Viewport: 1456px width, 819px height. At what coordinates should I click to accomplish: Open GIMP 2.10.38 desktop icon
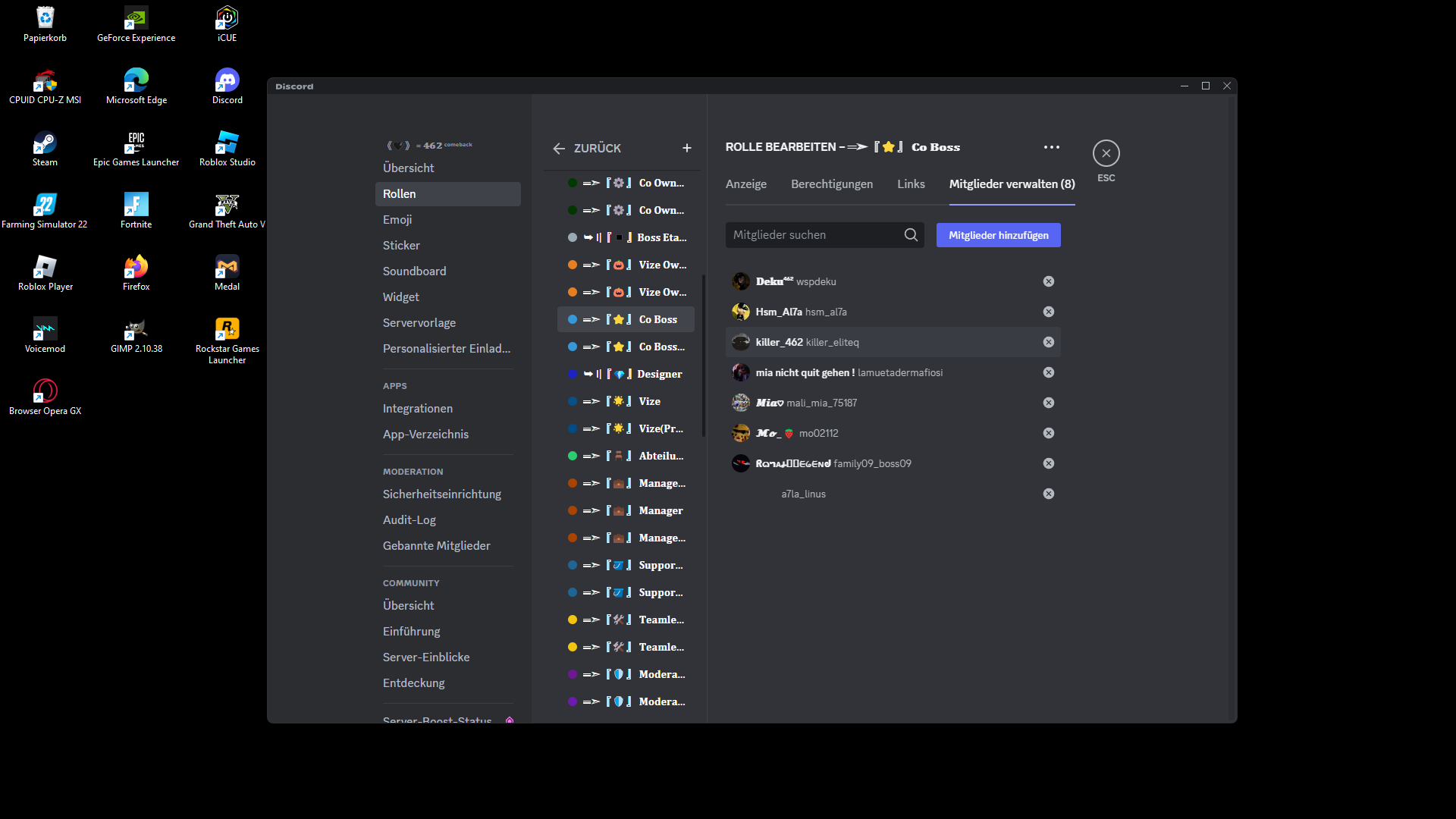click(x=136, y=334)
